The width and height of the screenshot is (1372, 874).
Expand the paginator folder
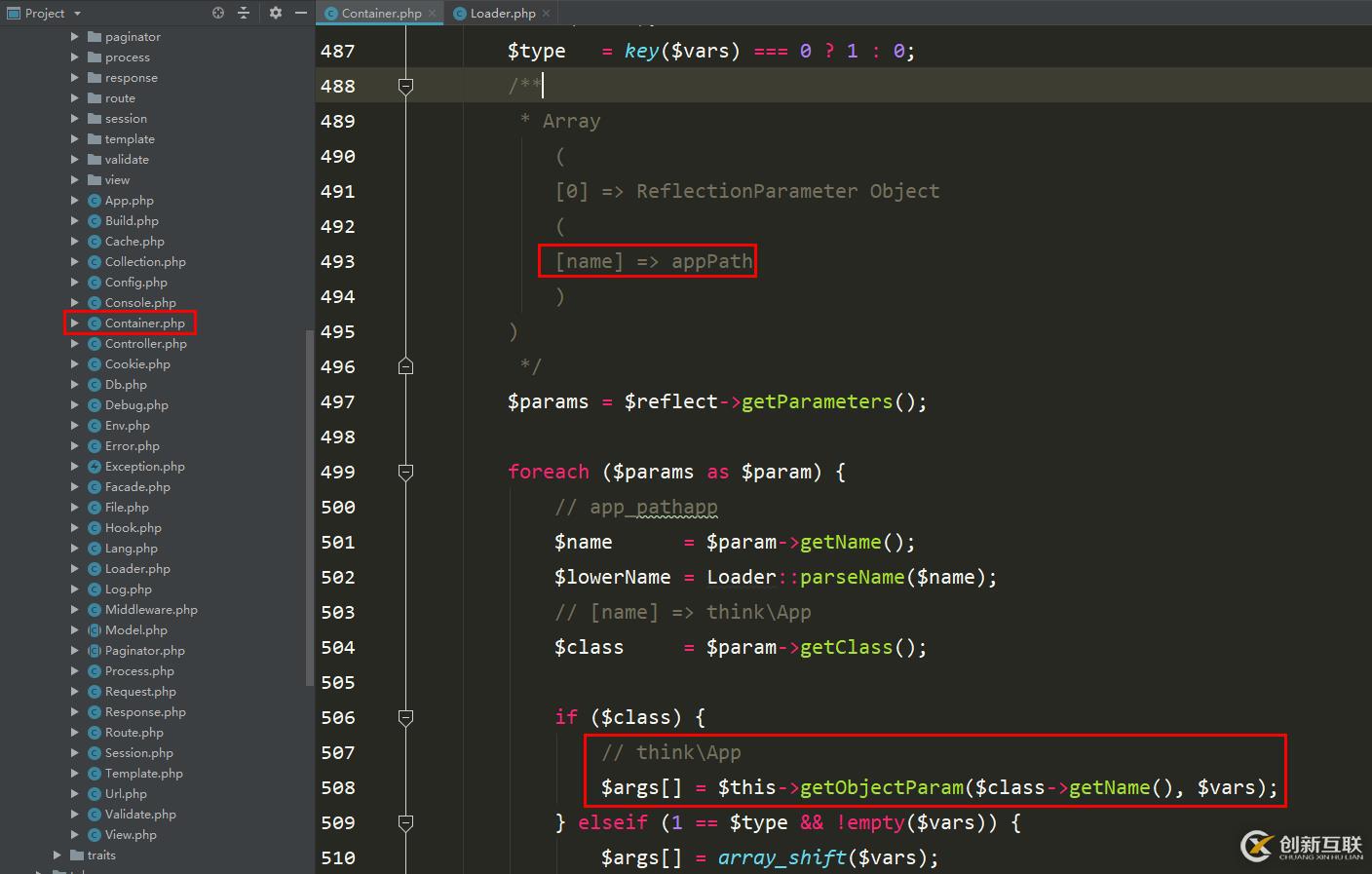[x=73, y=36]
